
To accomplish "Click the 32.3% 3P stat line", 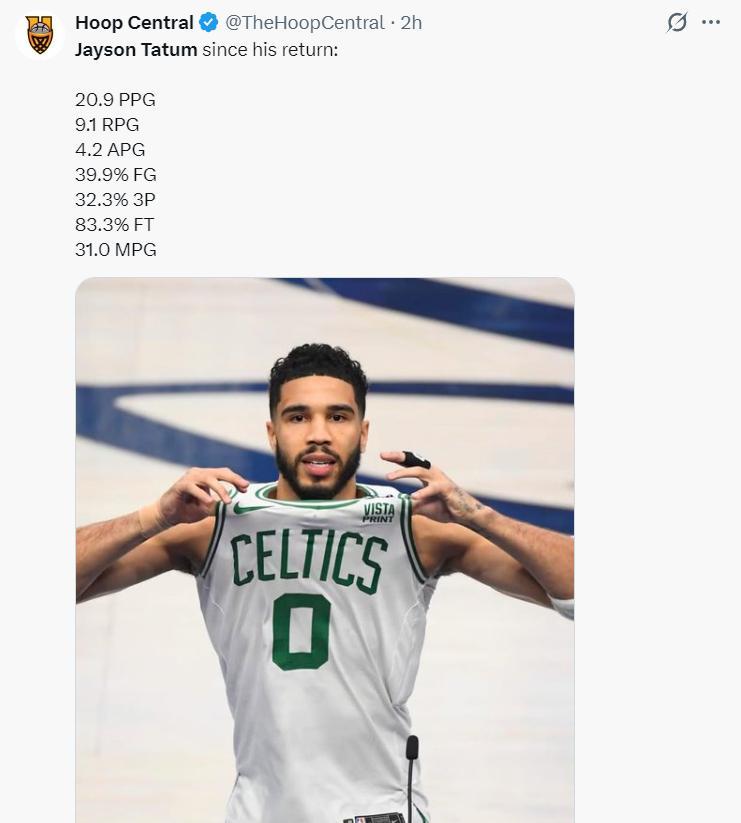I will [115, 200].
